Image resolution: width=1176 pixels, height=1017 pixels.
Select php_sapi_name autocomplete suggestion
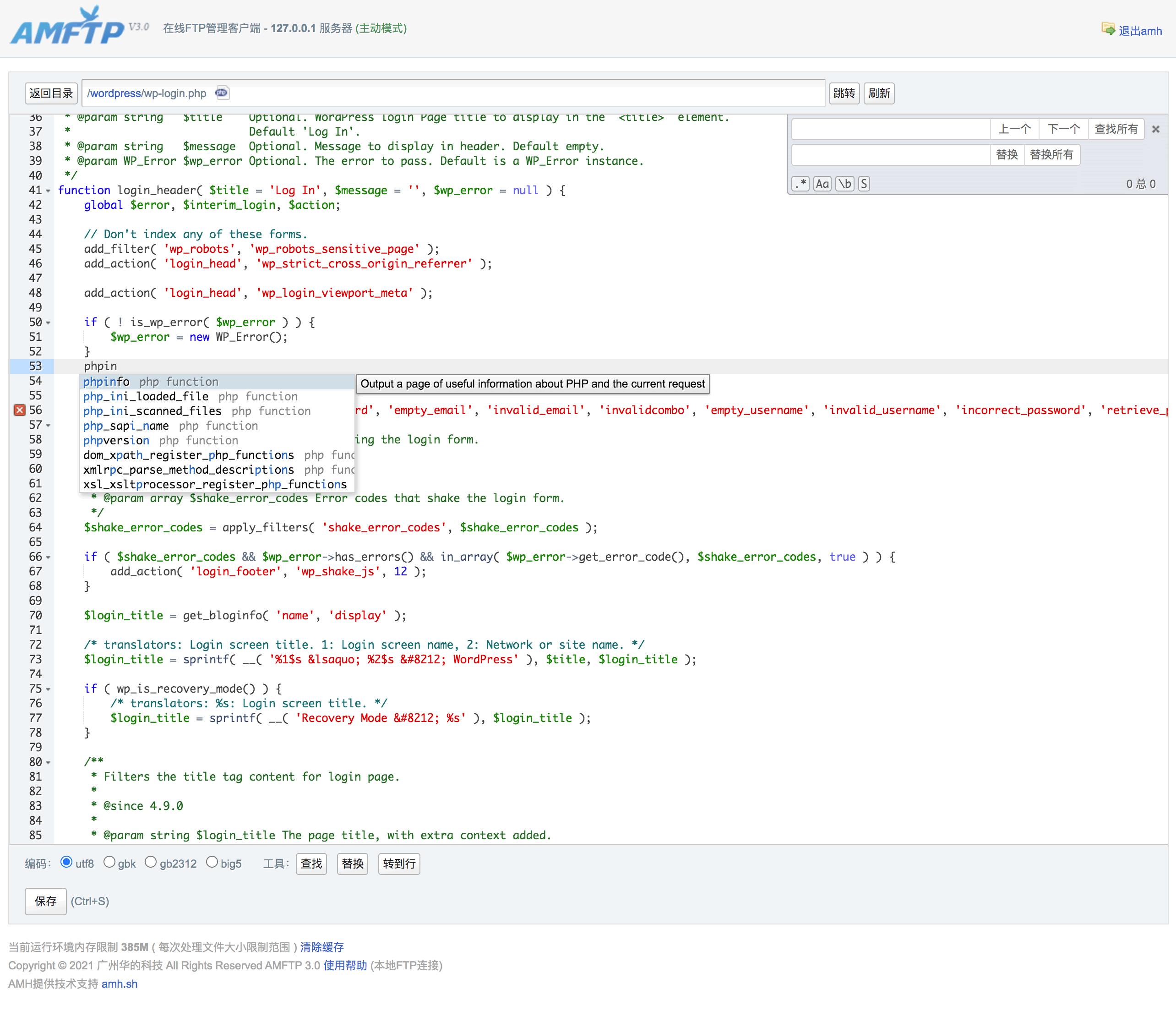point(126,425)
